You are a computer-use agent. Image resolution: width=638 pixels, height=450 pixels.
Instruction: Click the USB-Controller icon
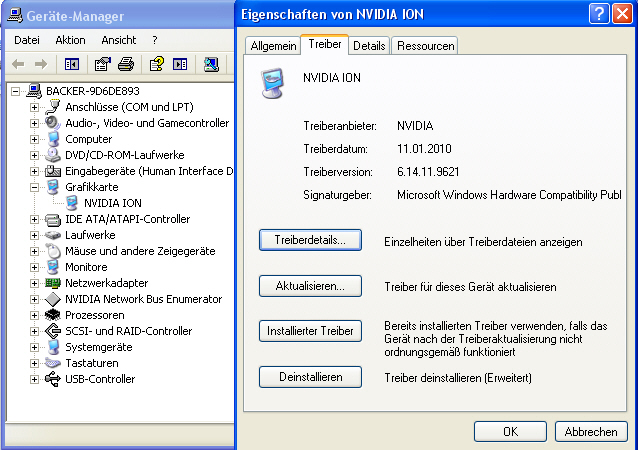tap(53, 379)
